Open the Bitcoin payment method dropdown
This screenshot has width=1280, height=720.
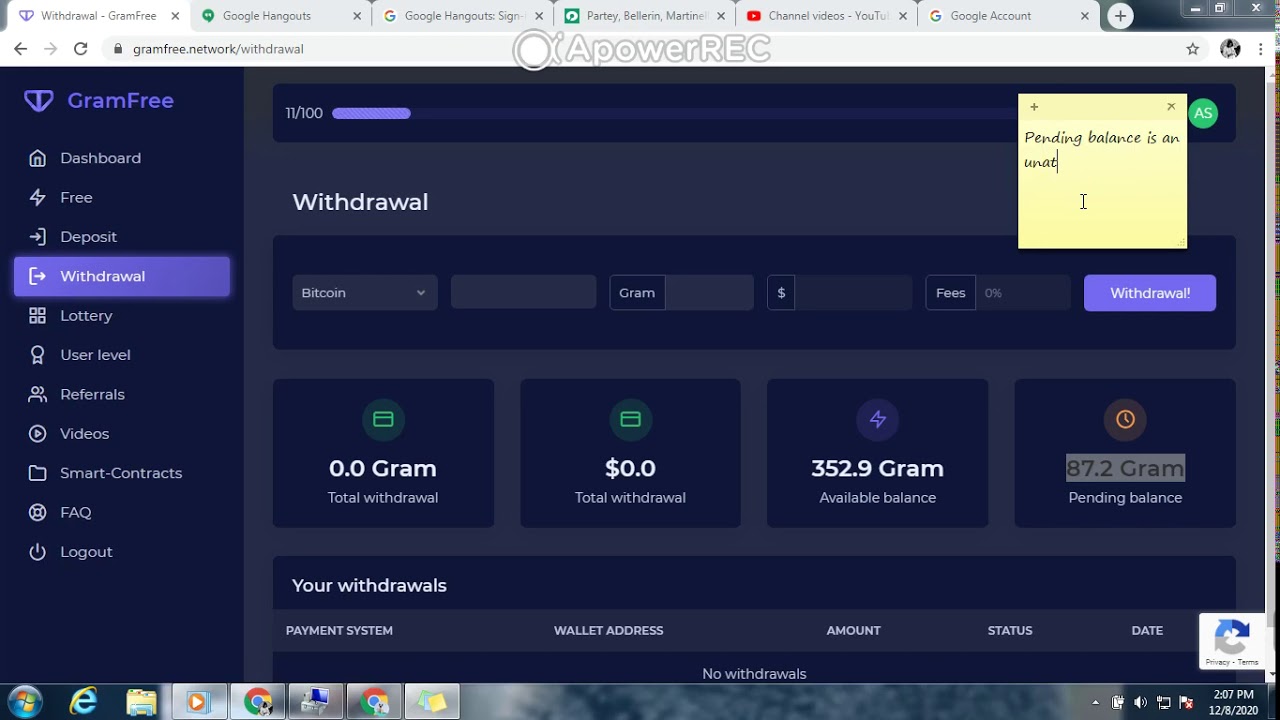click(364, 293)
